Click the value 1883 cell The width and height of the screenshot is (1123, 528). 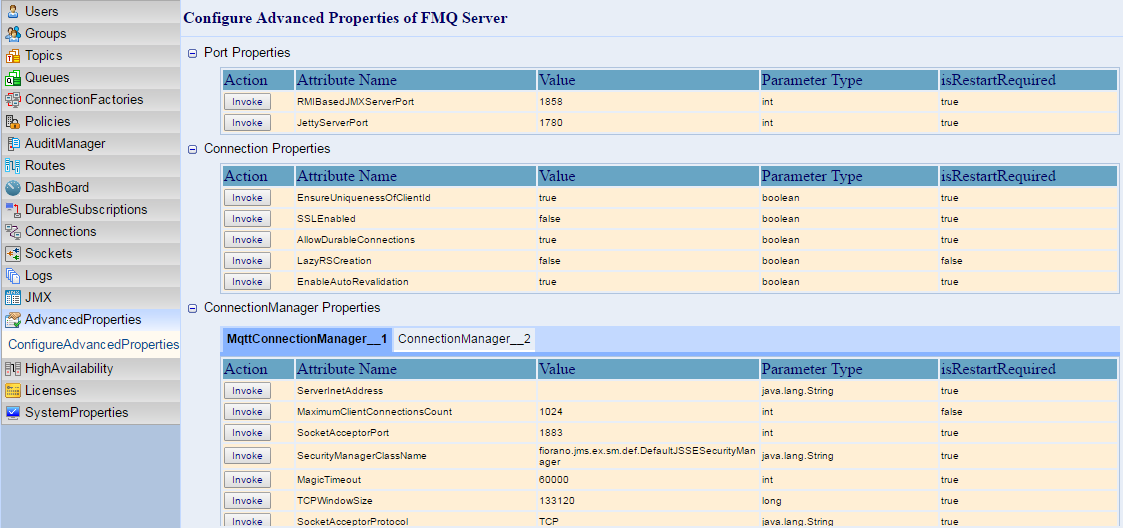[x=648, y=433]
